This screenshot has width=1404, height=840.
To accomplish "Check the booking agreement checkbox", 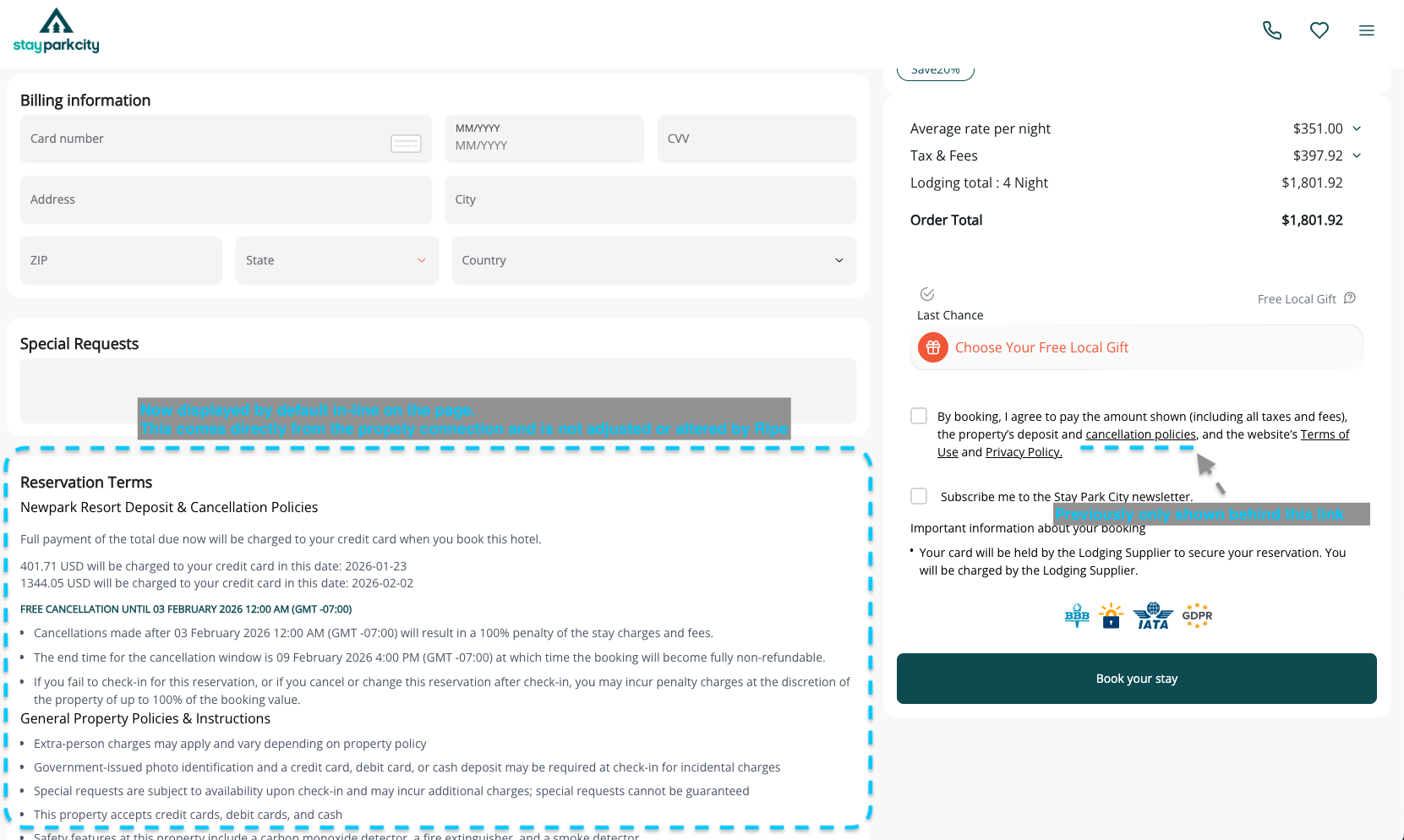I will click(919, 416).
